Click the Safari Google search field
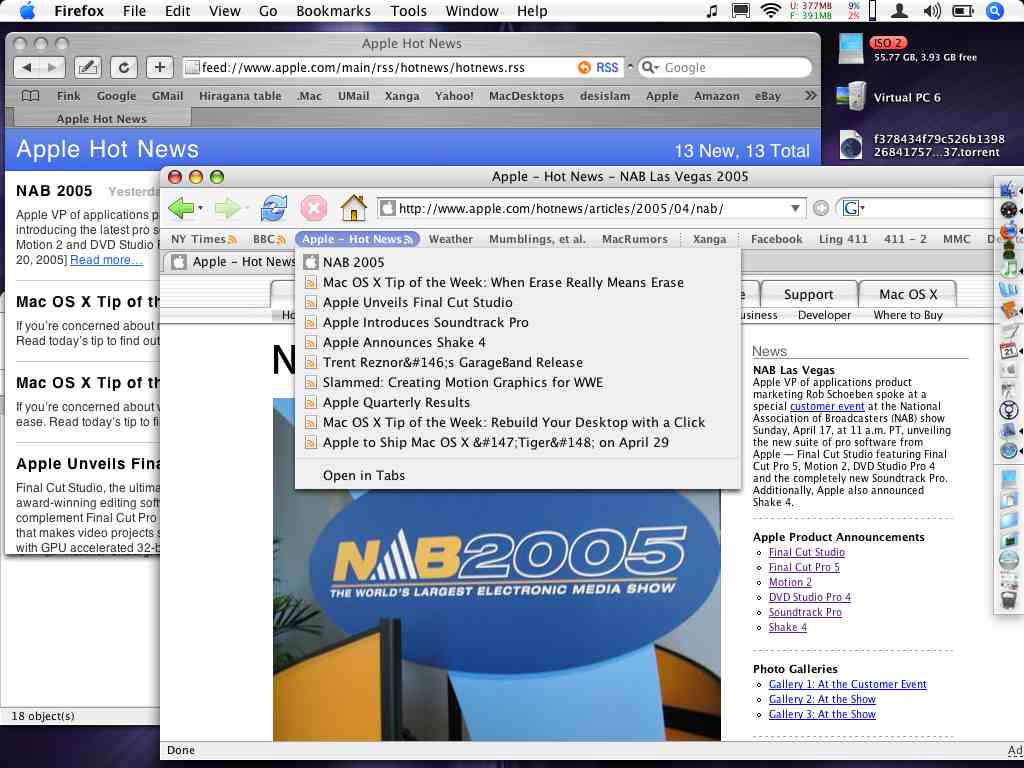The height and width of the screenshot is (768, 1024). 725,67
